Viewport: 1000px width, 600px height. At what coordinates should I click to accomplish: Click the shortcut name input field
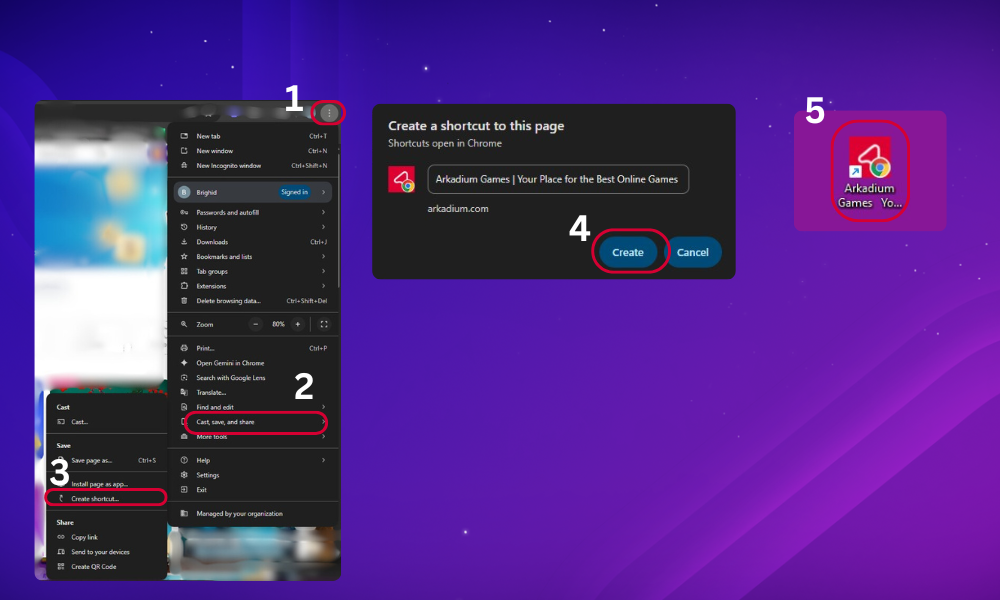click(x=557, y=179)
